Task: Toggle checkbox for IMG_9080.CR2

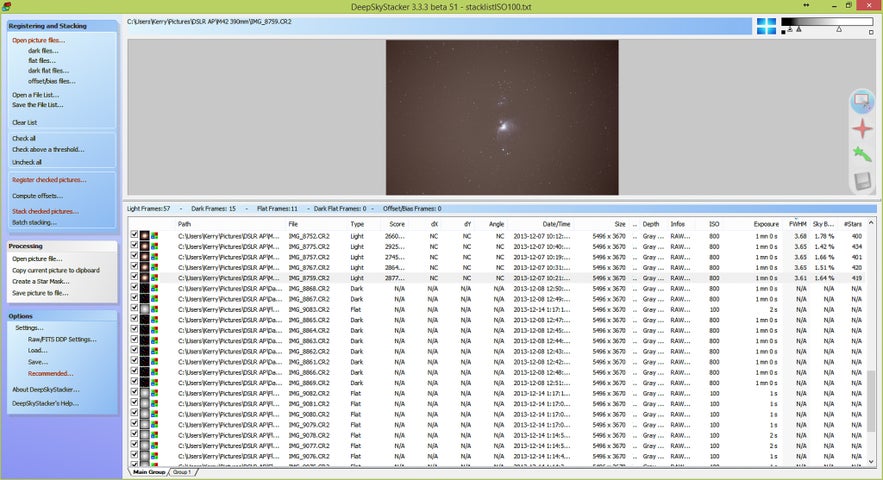Action: [134, 413]
